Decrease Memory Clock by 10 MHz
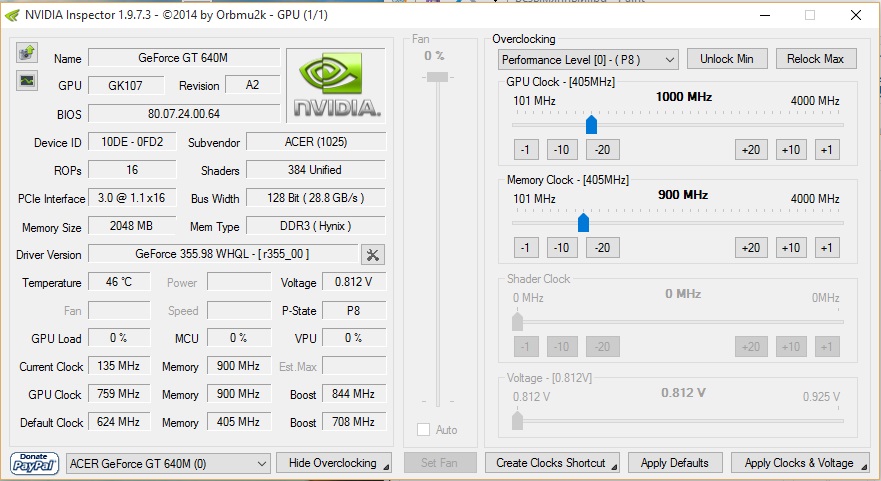Image resolution: width=881 pixels, height=481 pixels. click(562, 248)
